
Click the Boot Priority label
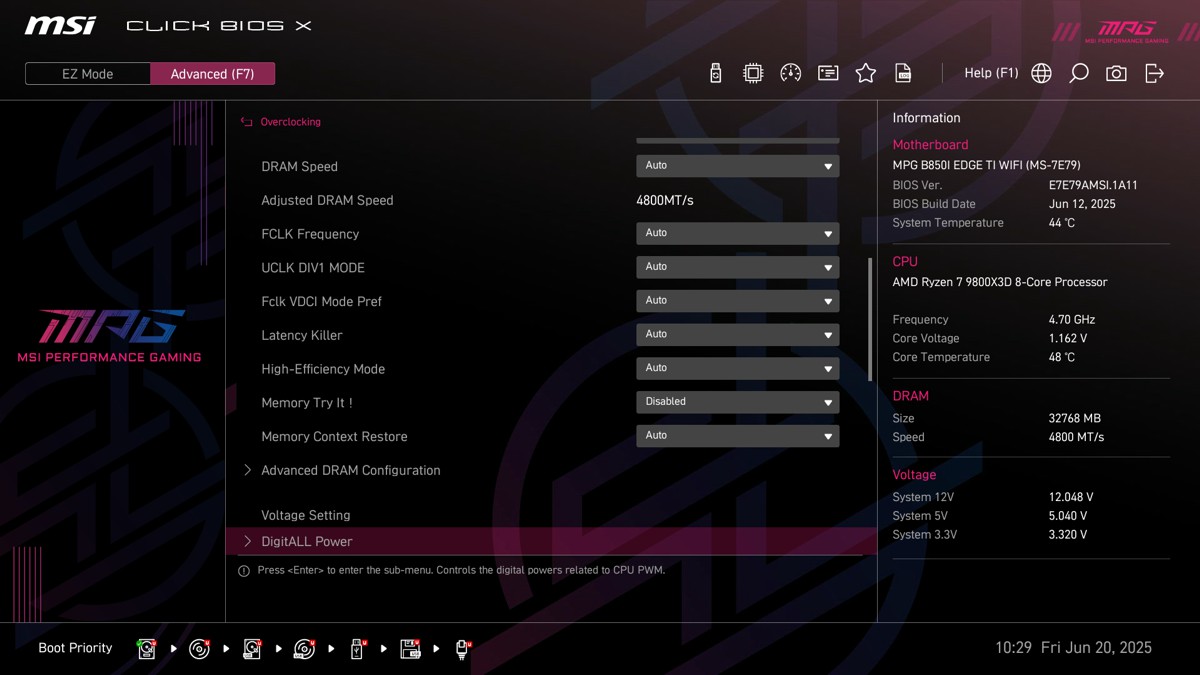click(x=75, y=648)
